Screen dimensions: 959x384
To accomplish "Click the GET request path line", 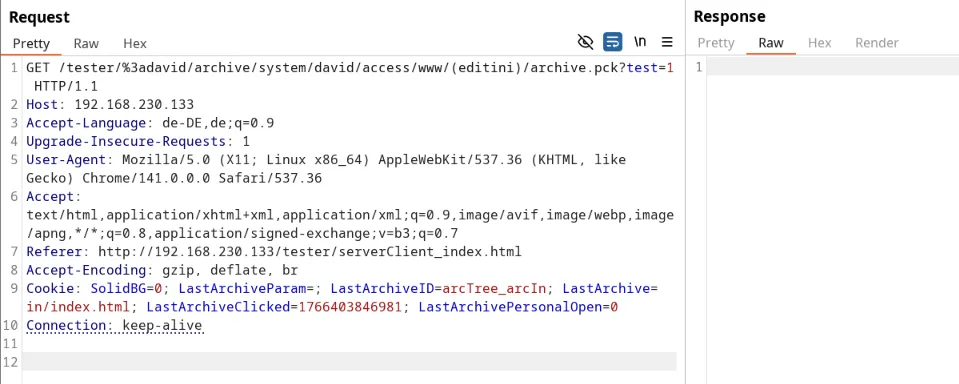I will point(350,68).
